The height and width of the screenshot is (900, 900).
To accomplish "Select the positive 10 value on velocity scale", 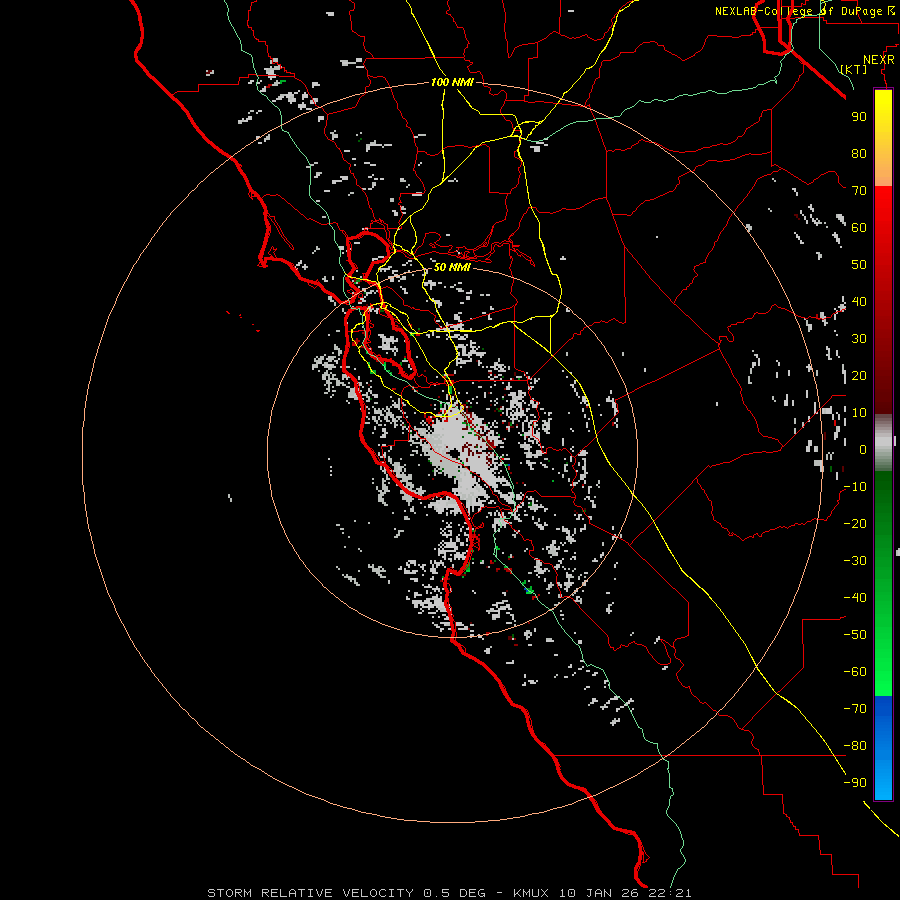I will [859, 413].
